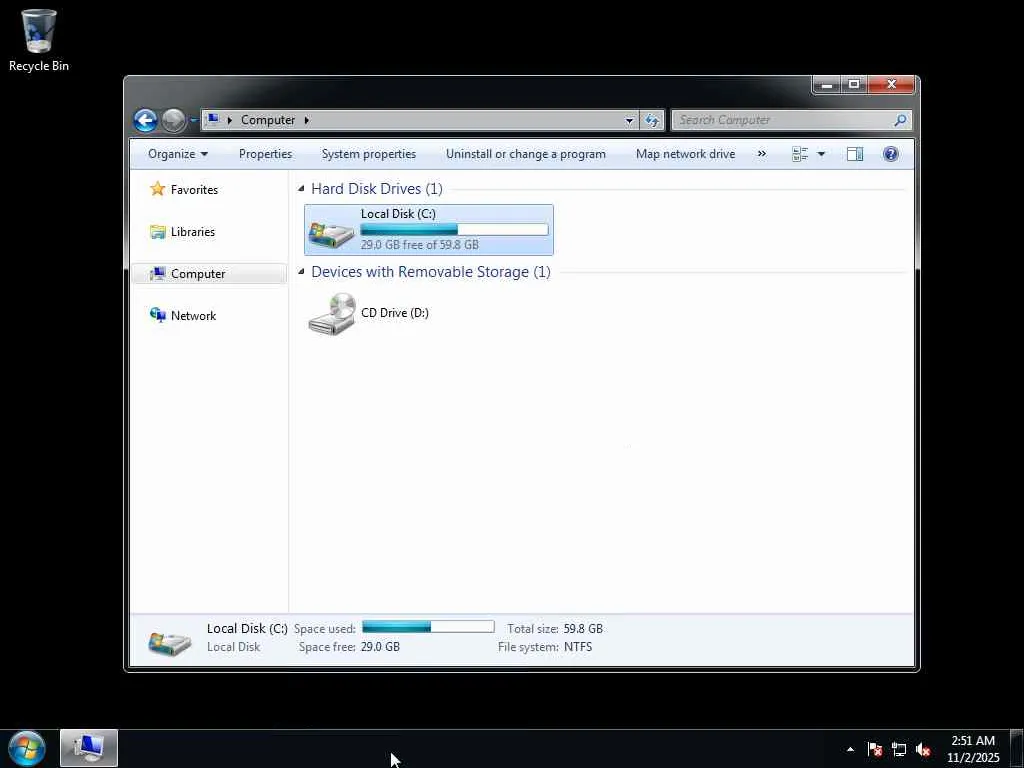
Task: Choose Uninstall or change a program
Action: [x=526, y=154]
